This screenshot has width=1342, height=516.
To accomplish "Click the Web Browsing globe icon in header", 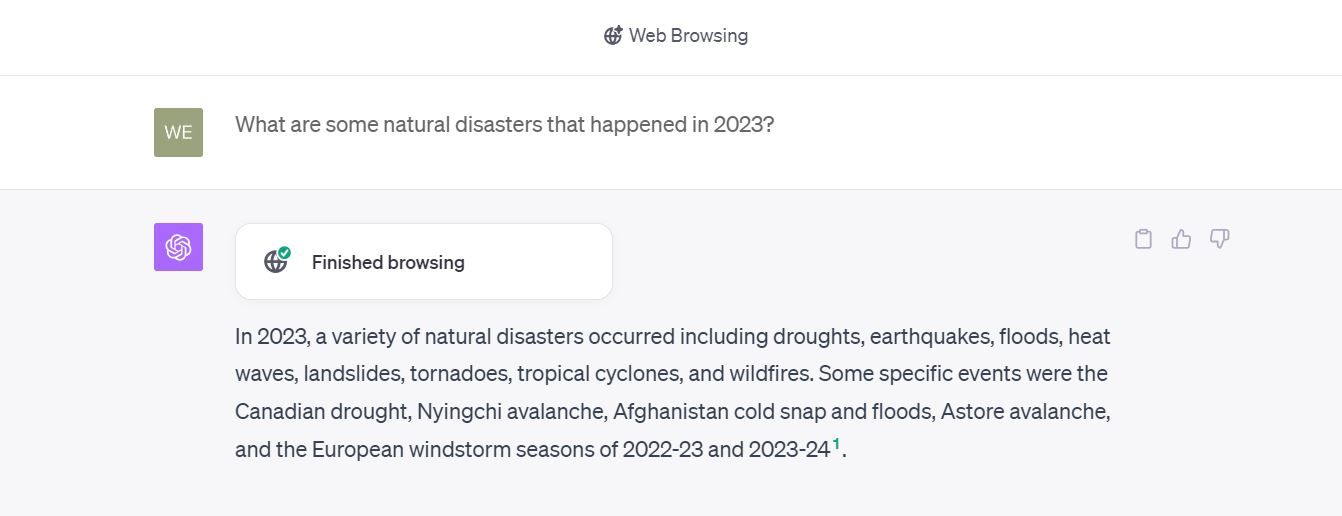I will (x=613, y=36).
